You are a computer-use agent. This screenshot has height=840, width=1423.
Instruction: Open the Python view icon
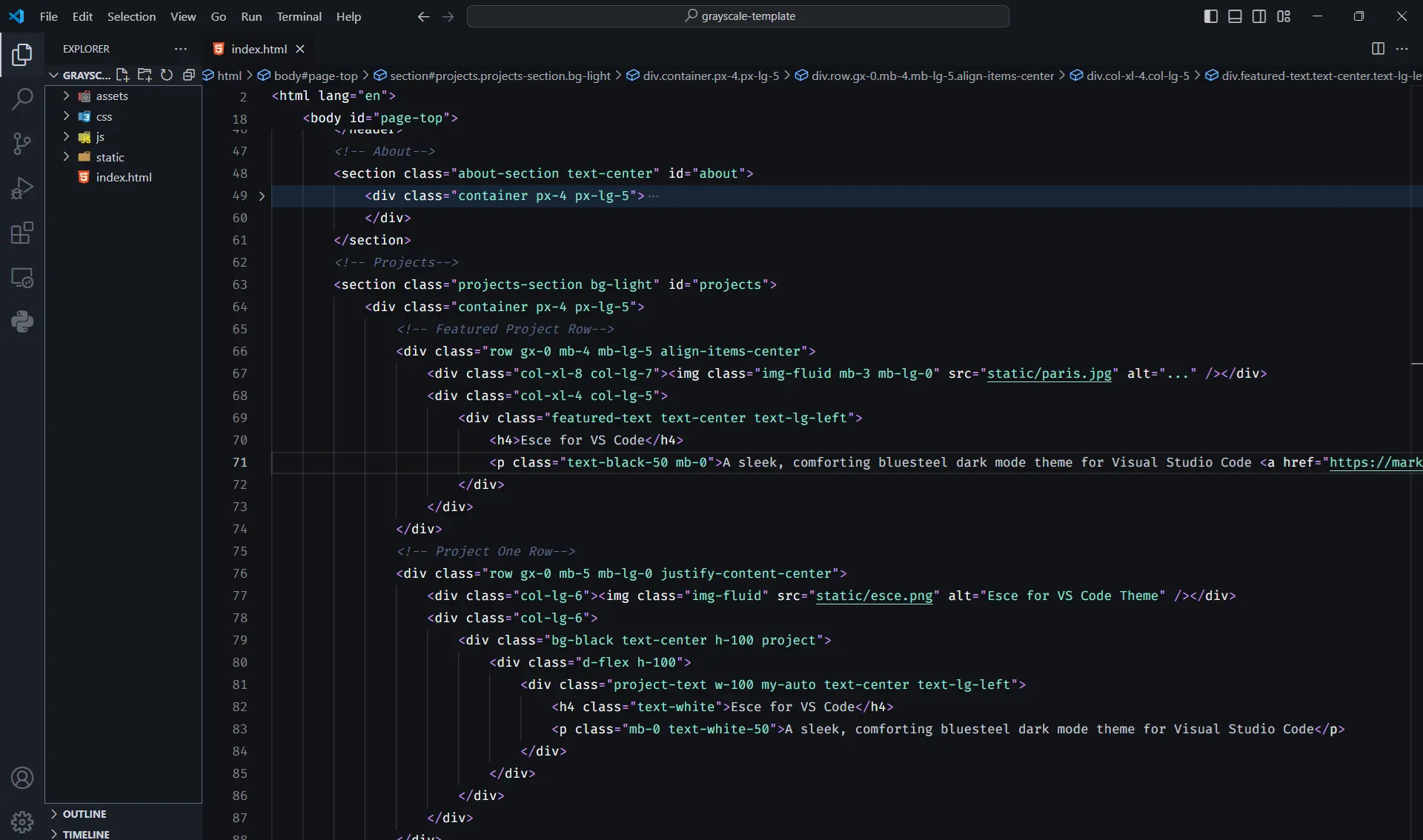(22, 321)
